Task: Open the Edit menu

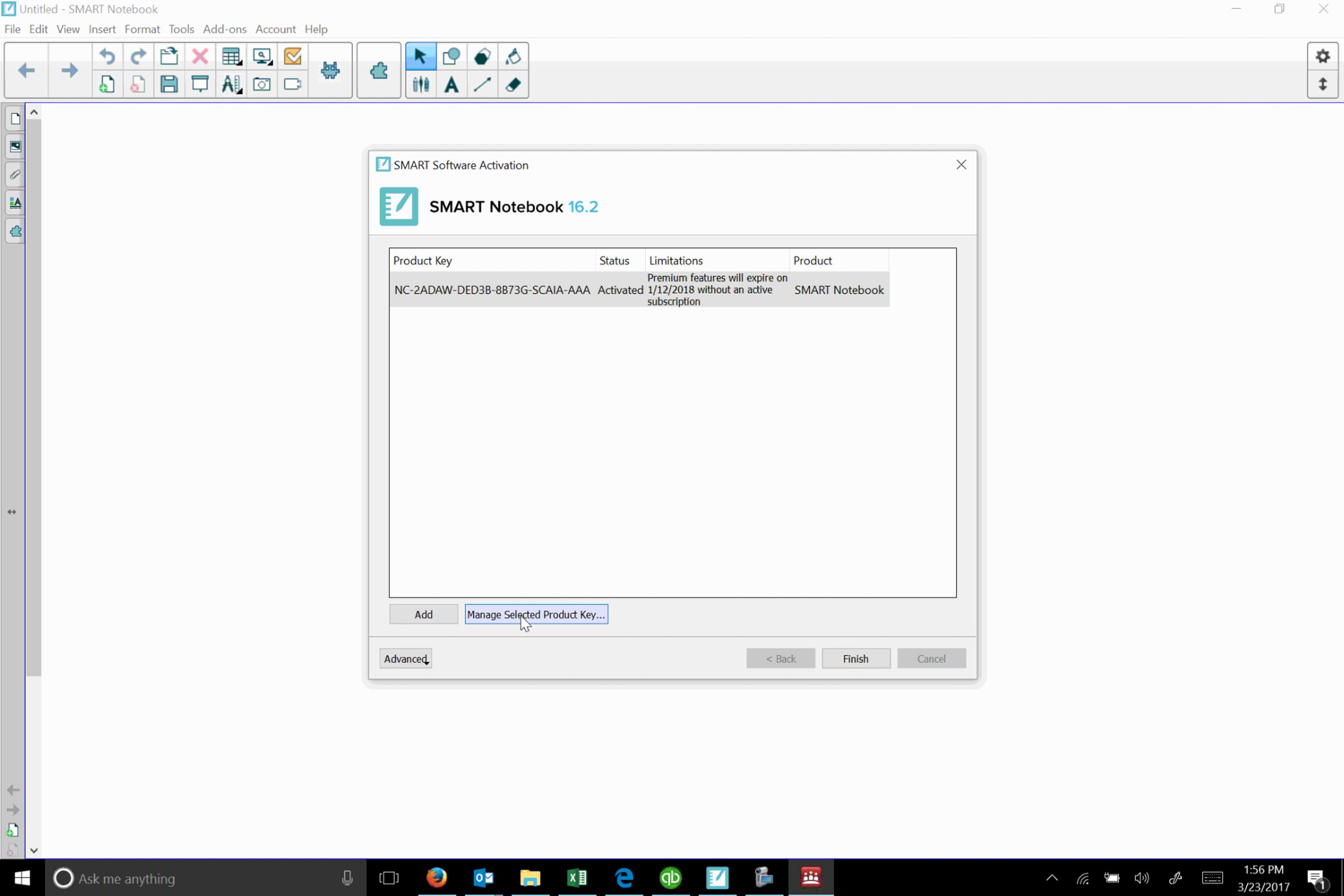Action: click(x=38, y=29)
